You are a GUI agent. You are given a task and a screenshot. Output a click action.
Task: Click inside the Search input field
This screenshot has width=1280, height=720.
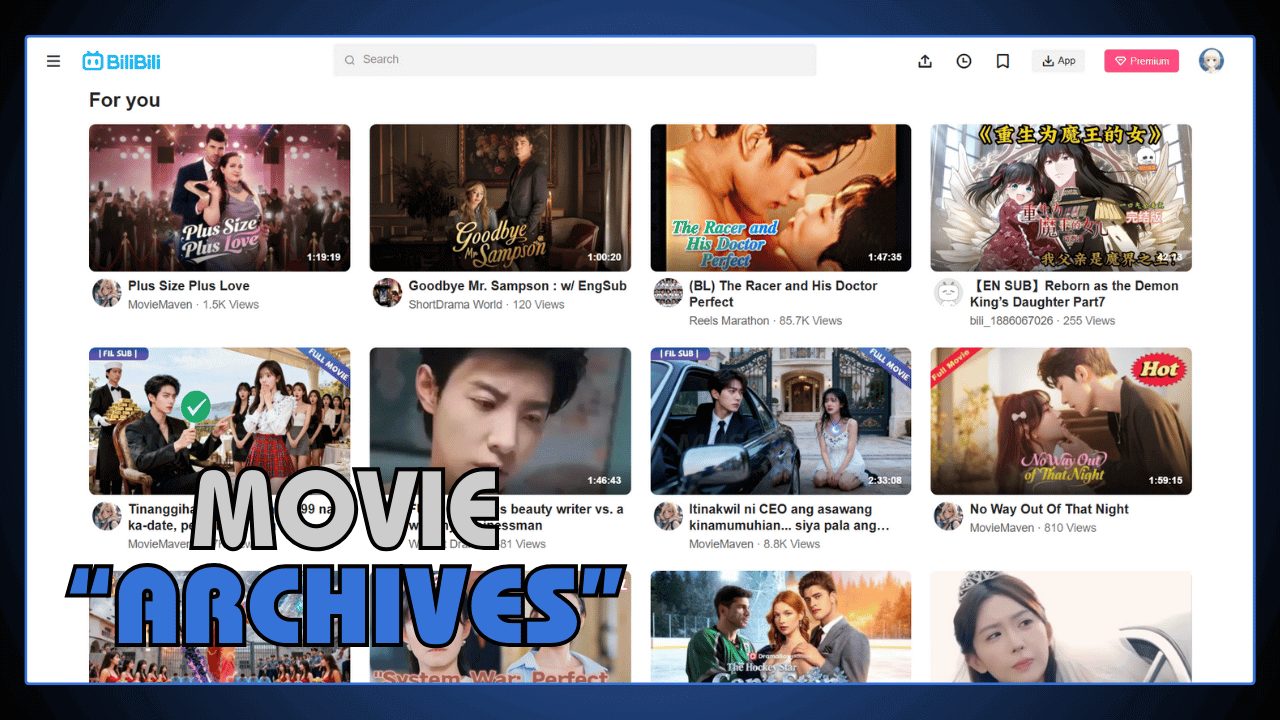(500, 60)
